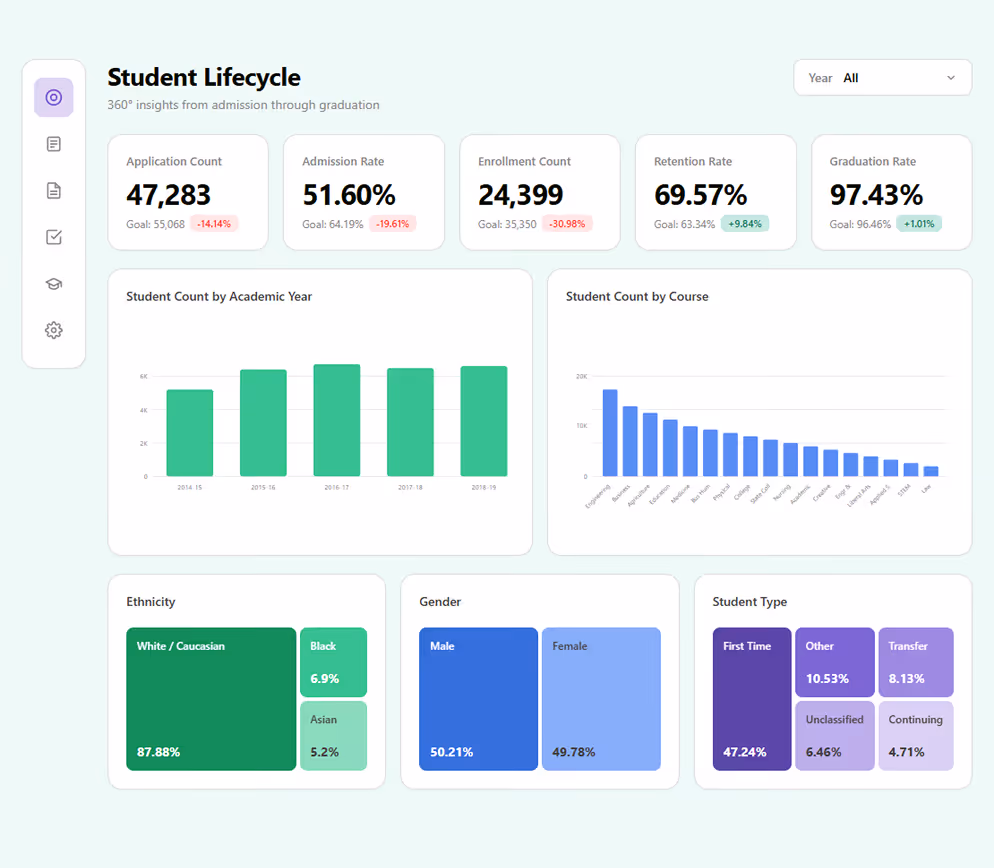Select the Unclassified 6.46% student type tile

tap(835, 736)
